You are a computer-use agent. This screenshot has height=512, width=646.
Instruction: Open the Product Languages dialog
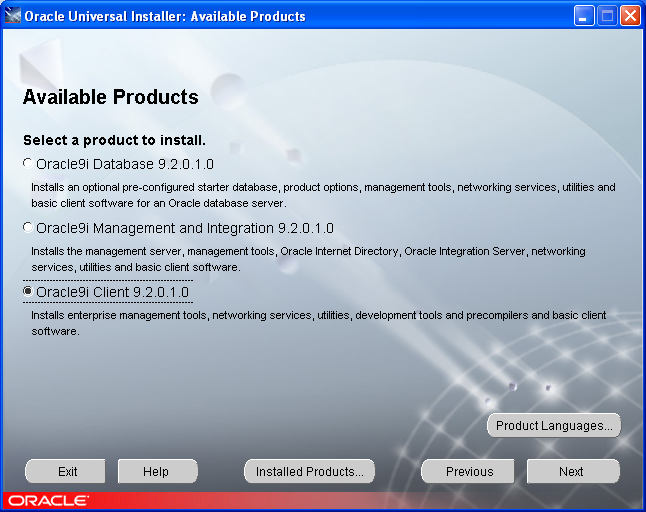pyautogui.click(x=554, y=425)
